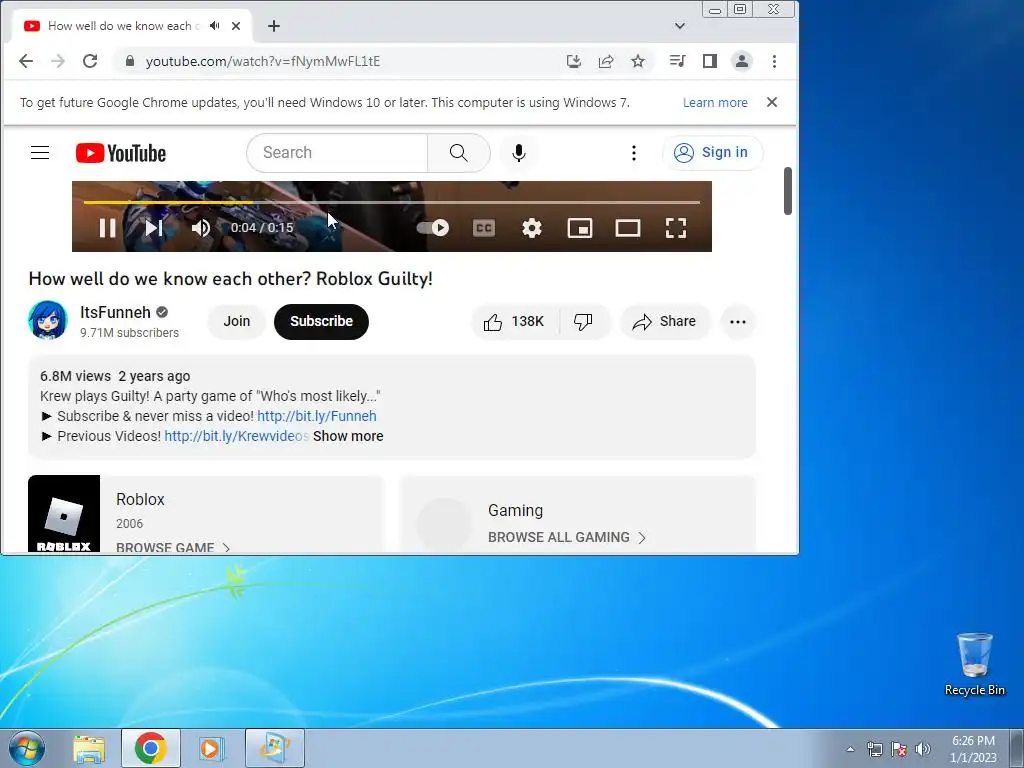Viewport: 1024px width, 768px height.
Task: Browse all Gaming videos
Action: click(x=567, y=537)
